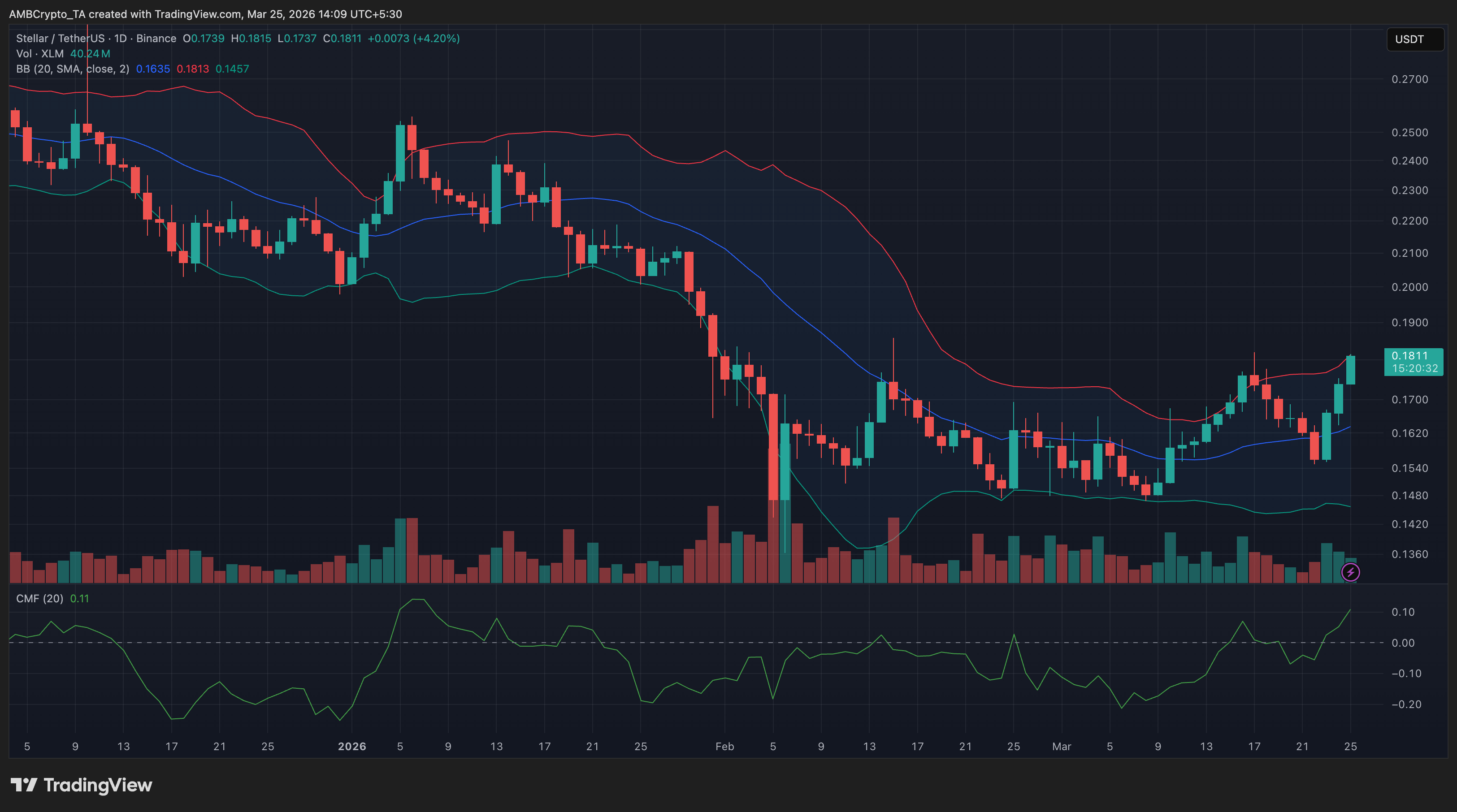Click the CMF value 0.11 readout

click(79, 598)
